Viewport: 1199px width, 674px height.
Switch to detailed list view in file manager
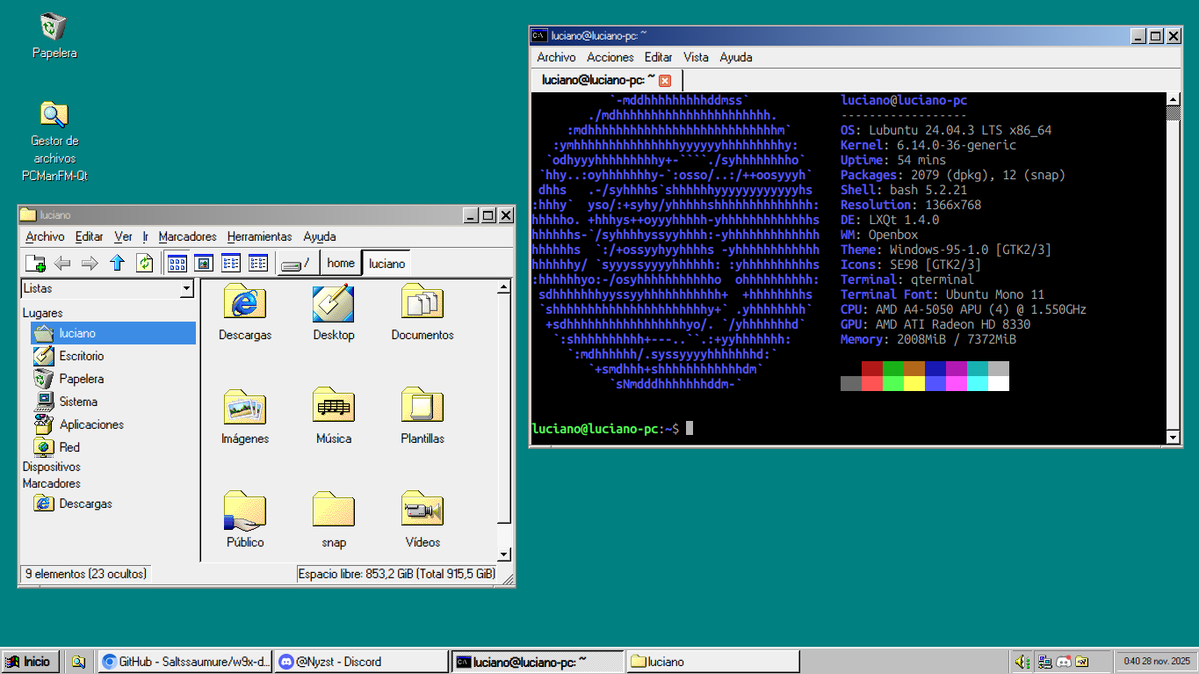258,263
